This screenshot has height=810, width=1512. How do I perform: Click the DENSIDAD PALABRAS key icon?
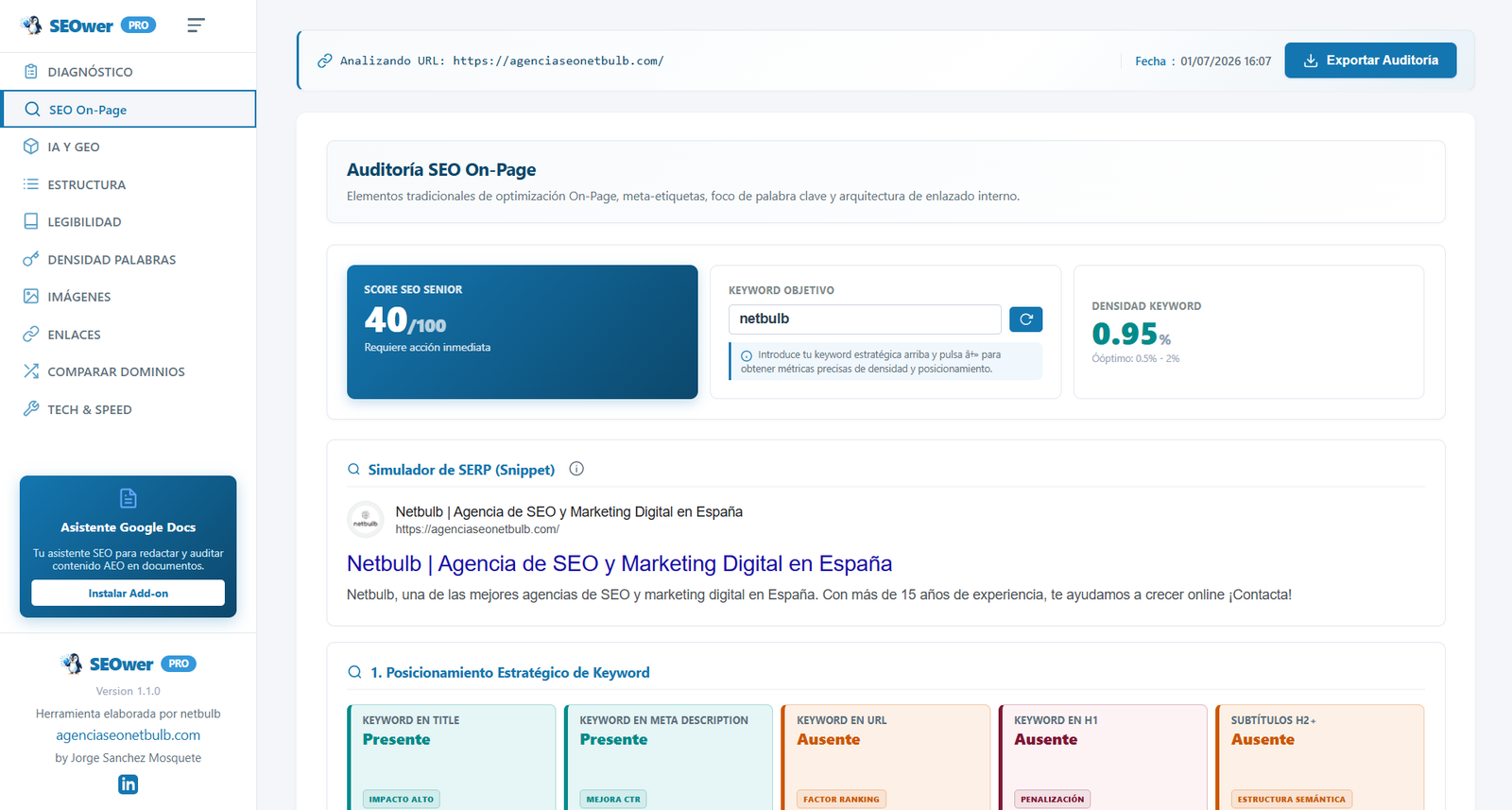coord(31,259)
